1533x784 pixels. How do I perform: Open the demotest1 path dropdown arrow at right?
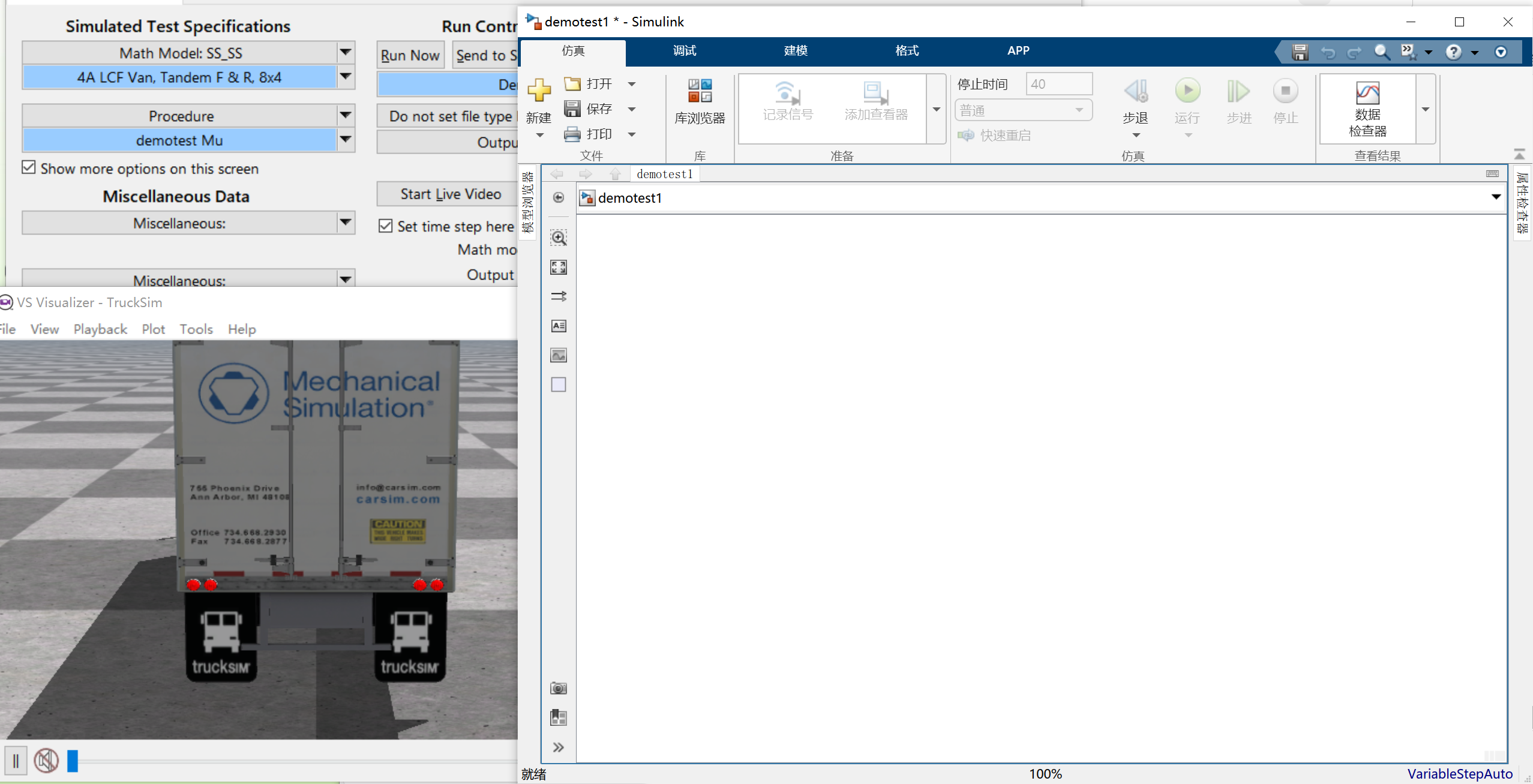tap(1496, 197)
